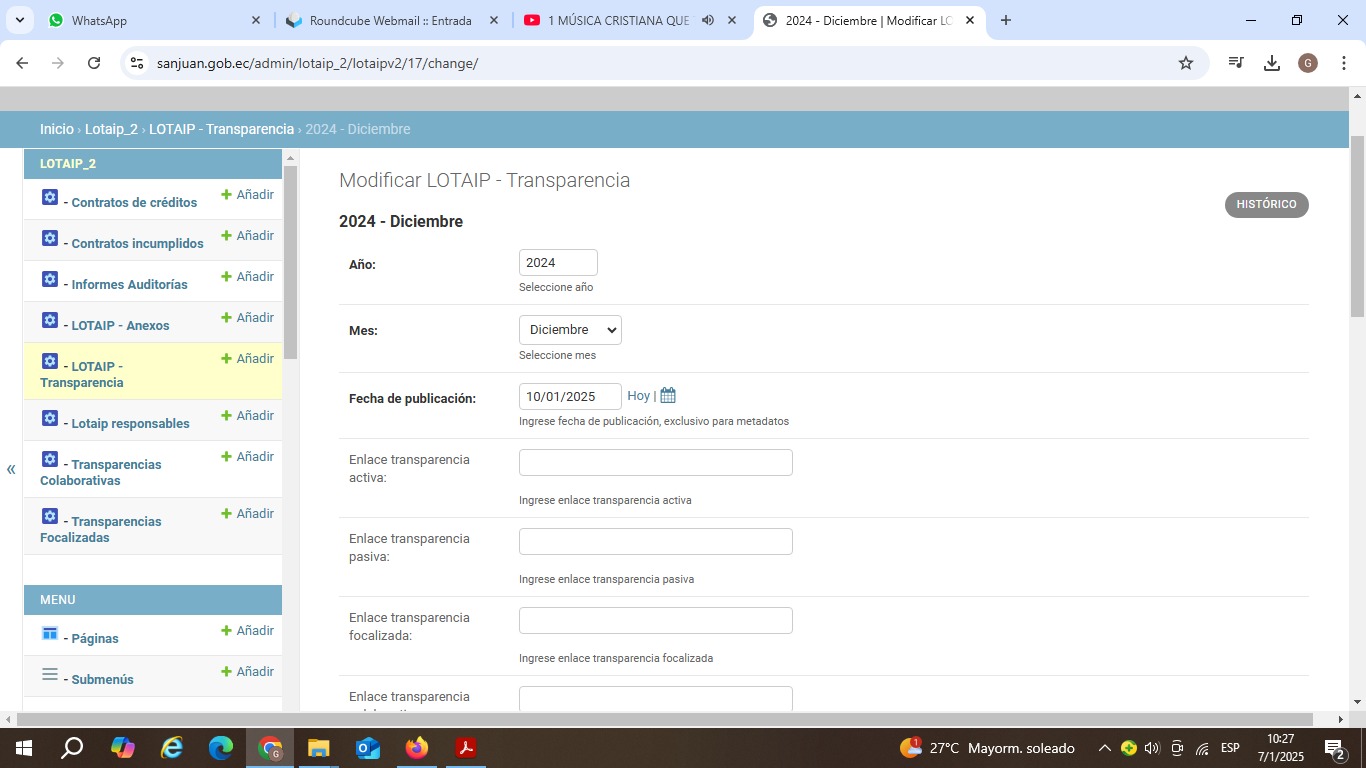Click the Enlace transparencia activa text field
1366x768 pixels.
tap(655, 463)
